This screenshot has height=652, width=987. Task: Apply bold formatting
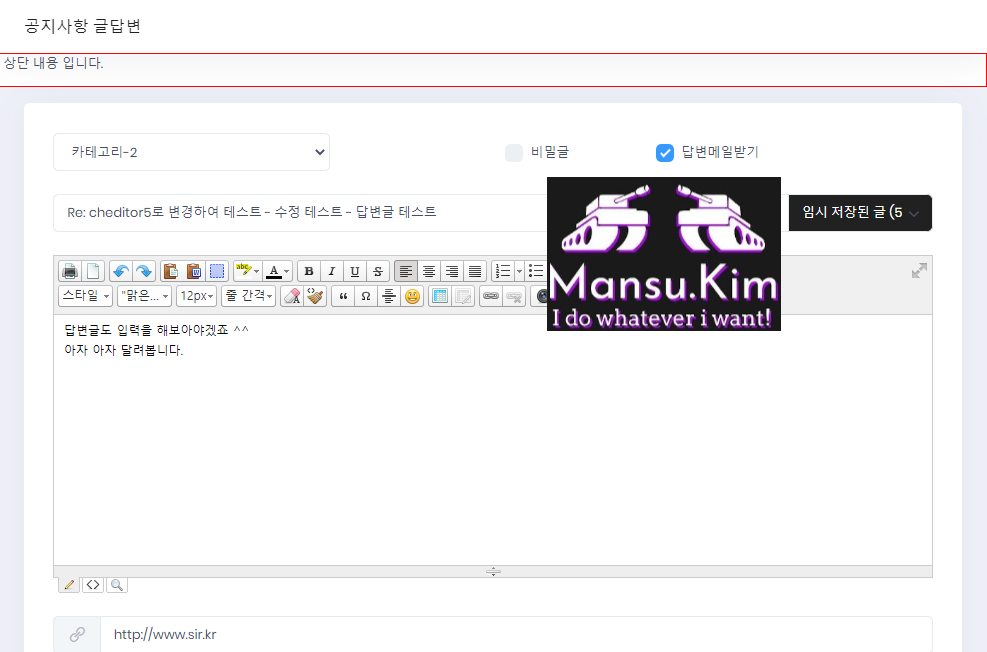(x=309, y=271)
